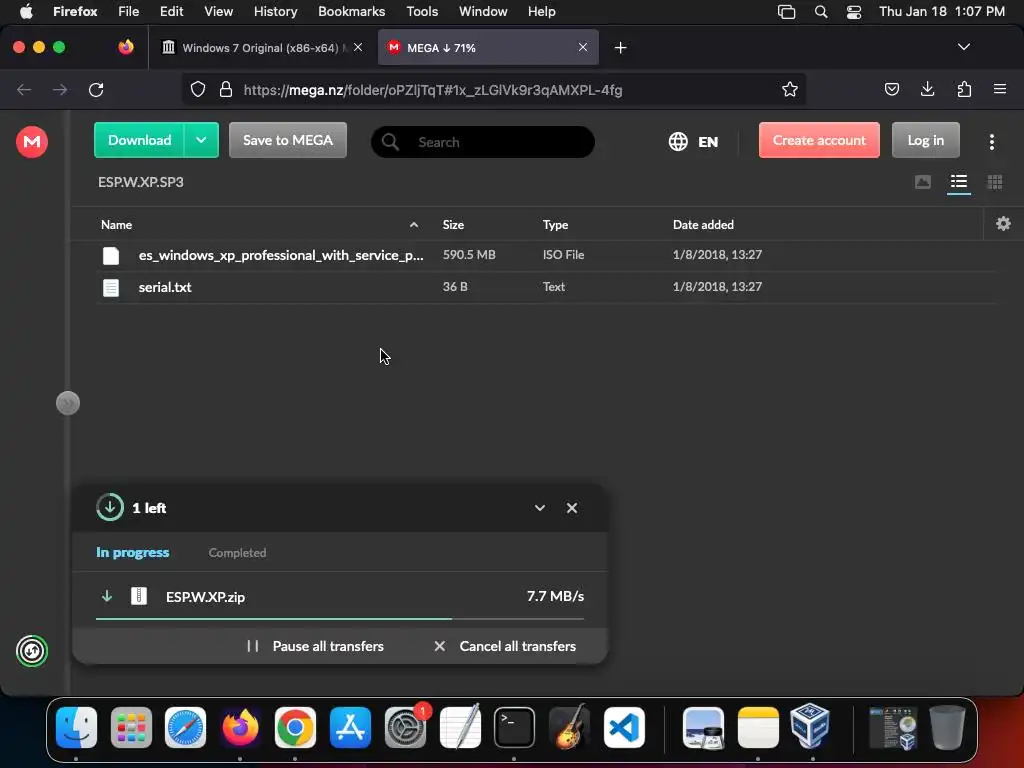1024x768 pixels.
Task: Click Pause all transfers
Action: point(315,646)
